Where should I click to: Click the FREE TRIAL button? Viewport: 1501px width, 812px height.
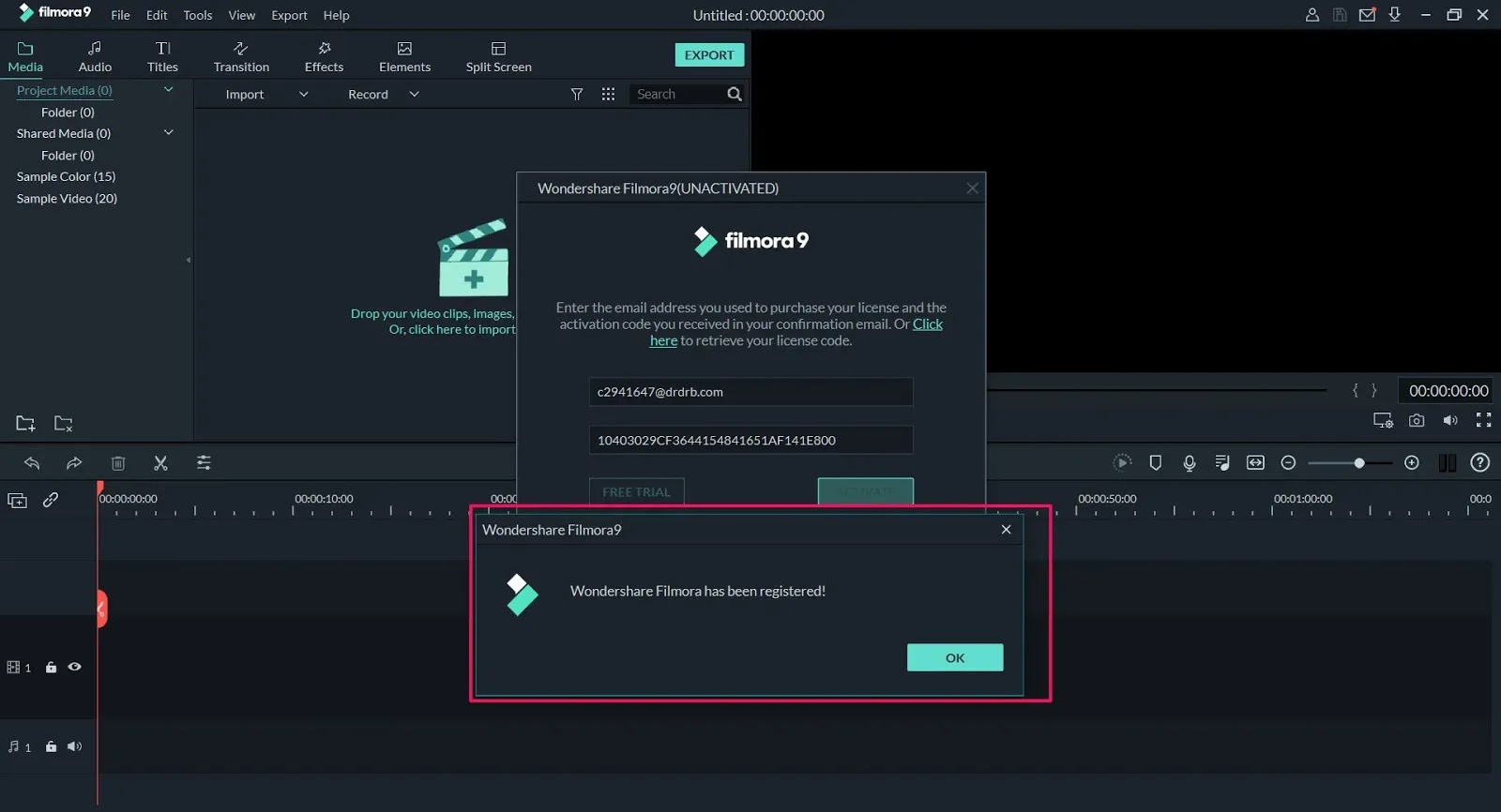636,491
